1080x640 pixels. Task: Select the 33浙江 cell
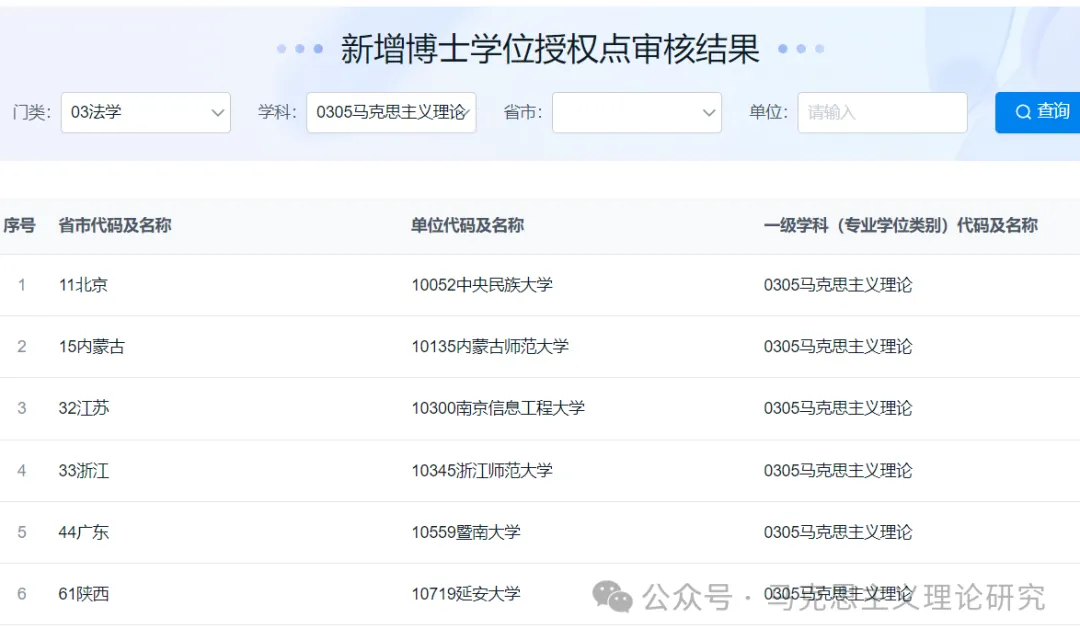(84, 471)
